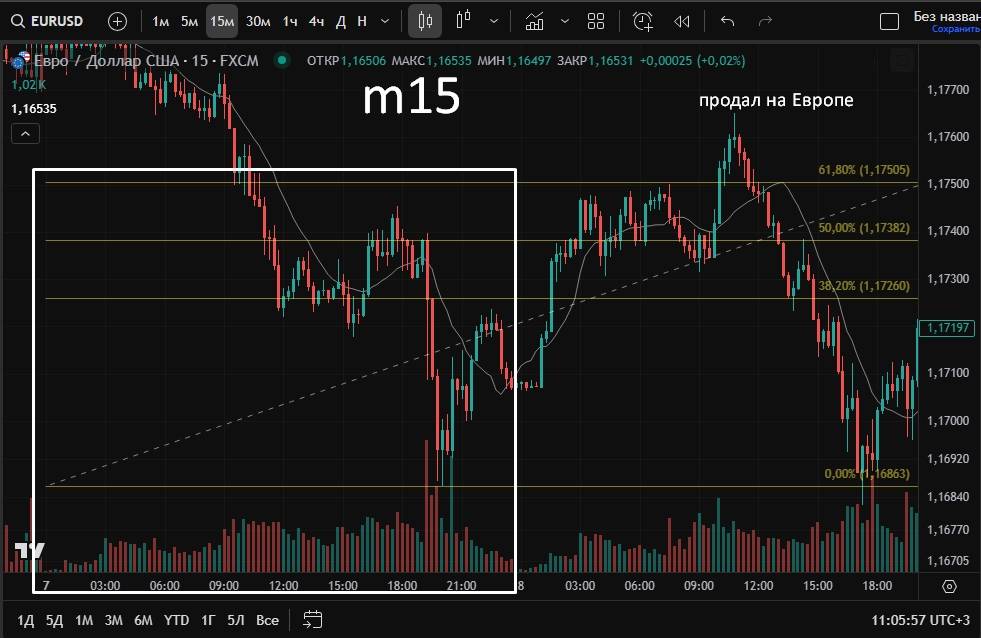This screenshot has height=638, width=981.
Task: Click the add symbol plus icon
Action: coord(117,21)
